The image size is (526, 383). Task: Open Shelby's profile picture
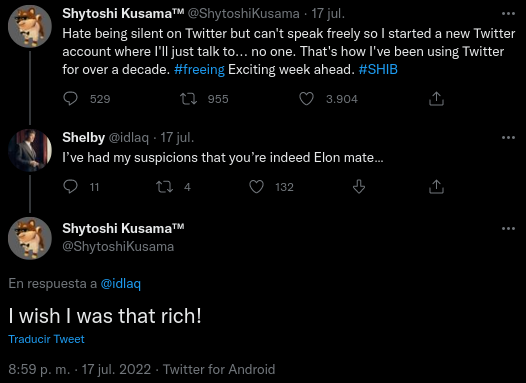[x=30, y=150]
